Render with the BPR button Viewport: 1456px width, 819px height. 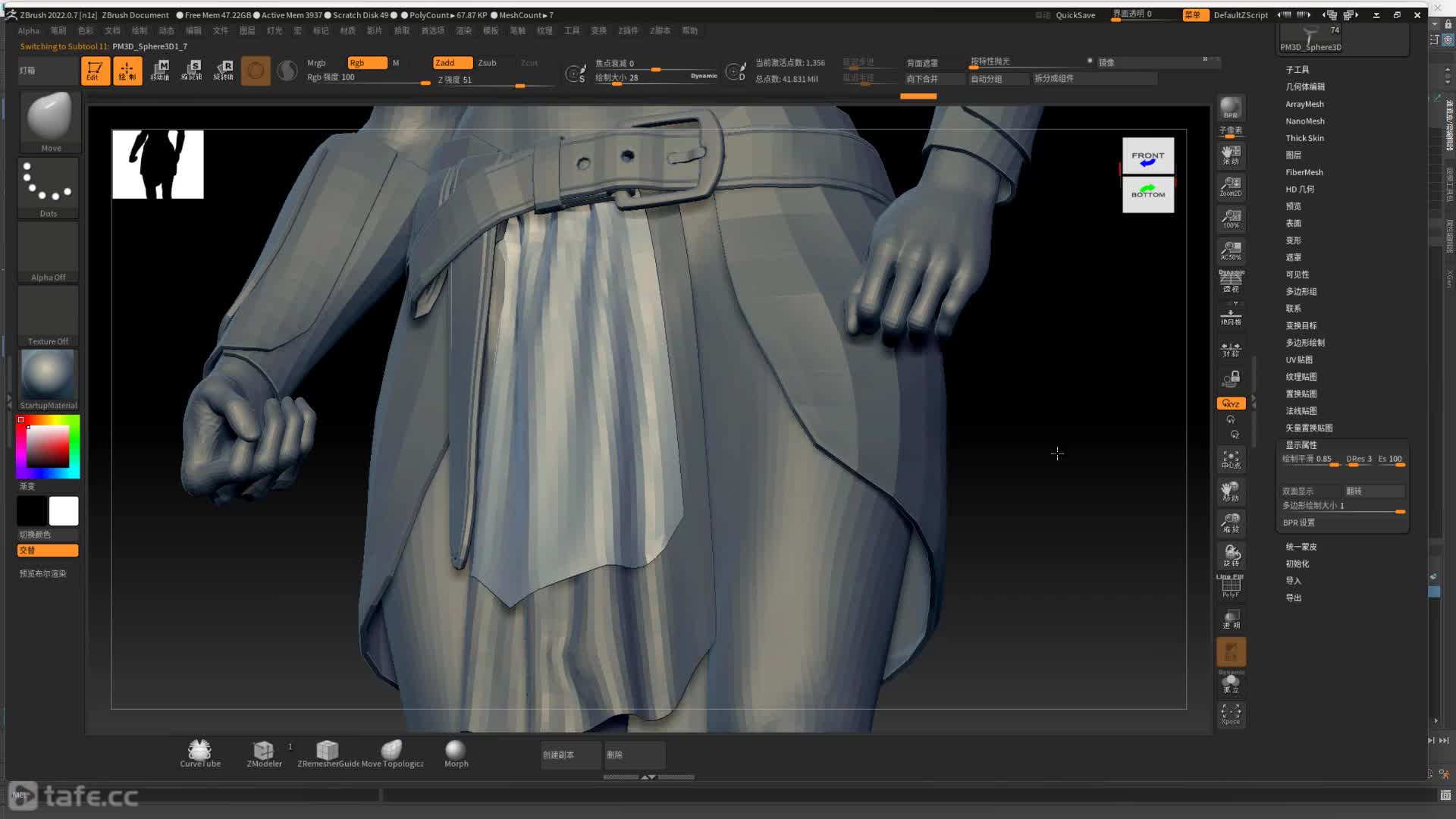coord(1231,108)
